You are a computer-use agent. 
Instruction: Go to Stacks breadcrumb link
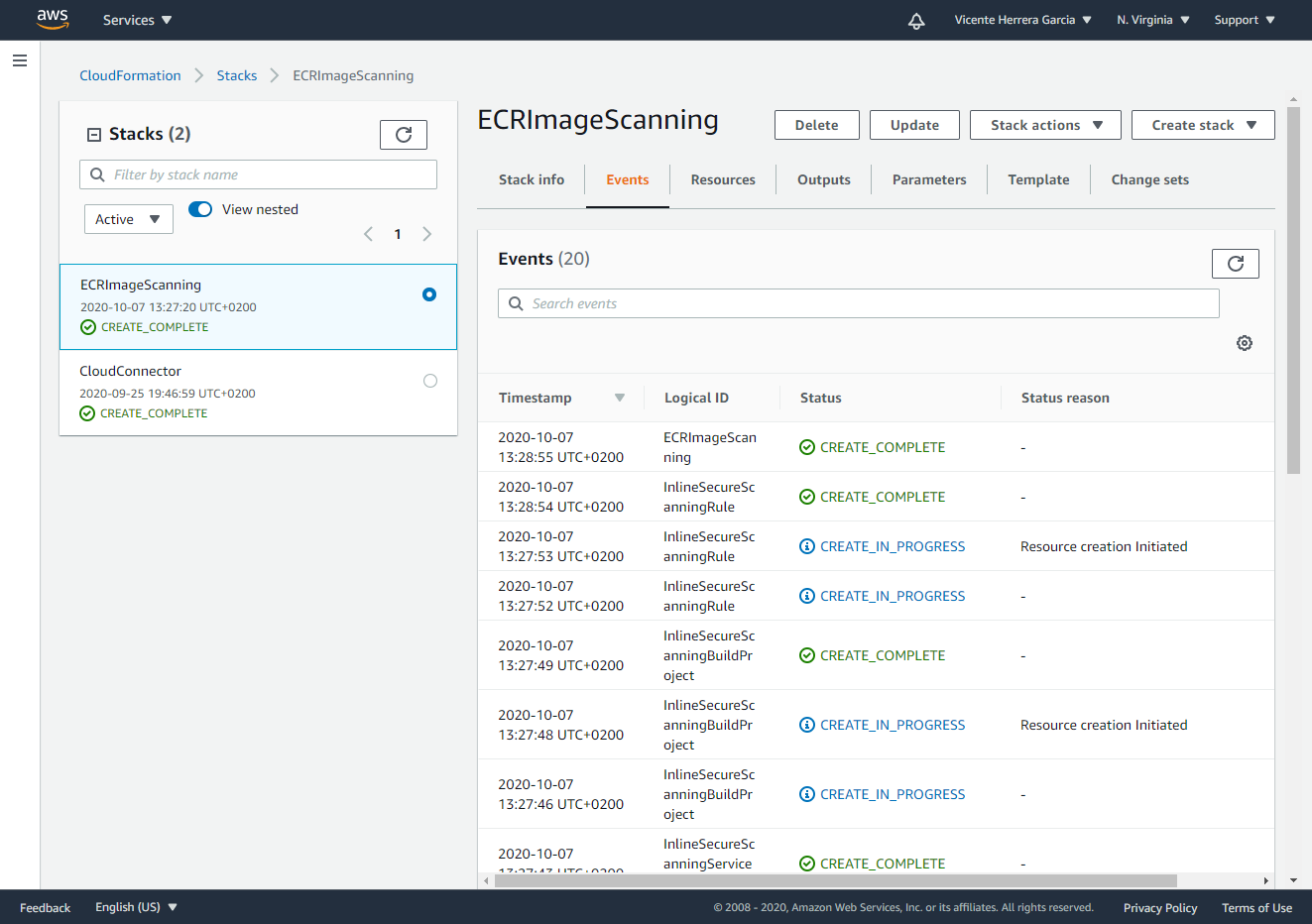(x=237, y=75)
